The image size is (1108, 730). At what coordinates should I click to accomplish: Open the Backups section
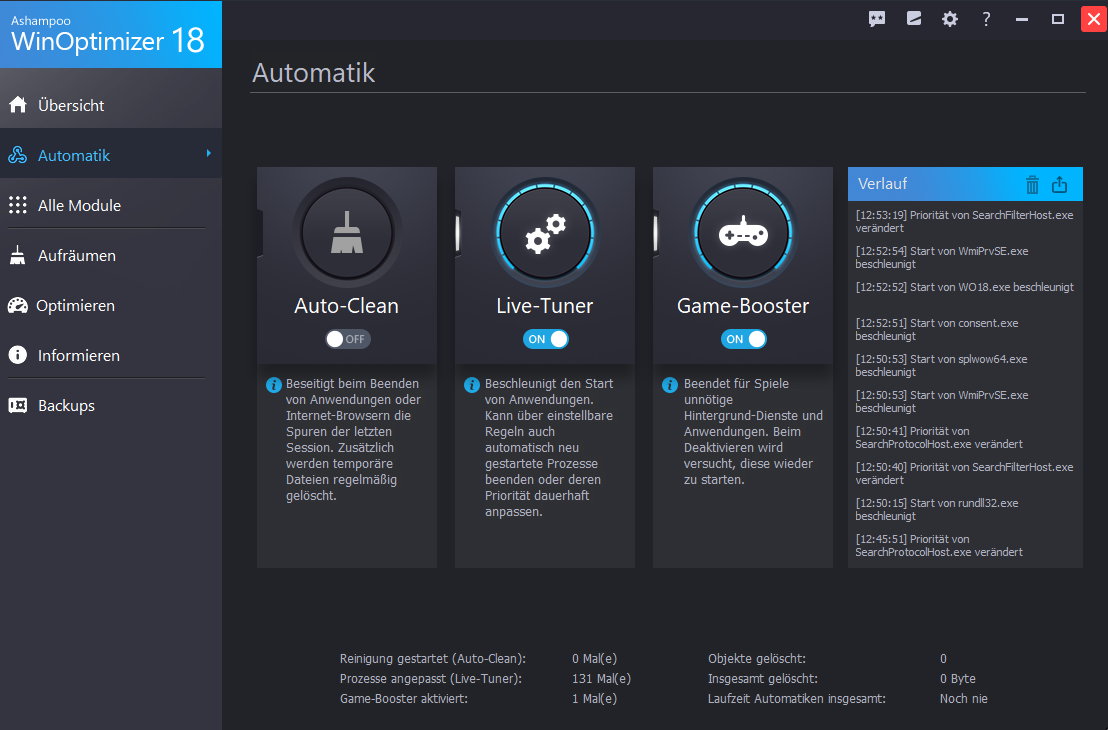[x=66, y=405]
